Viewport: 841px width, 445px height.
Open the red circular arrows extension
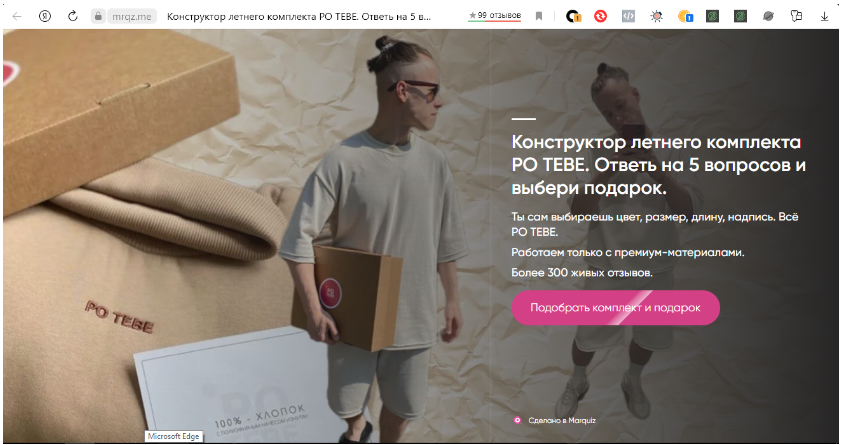pos(600,17)
